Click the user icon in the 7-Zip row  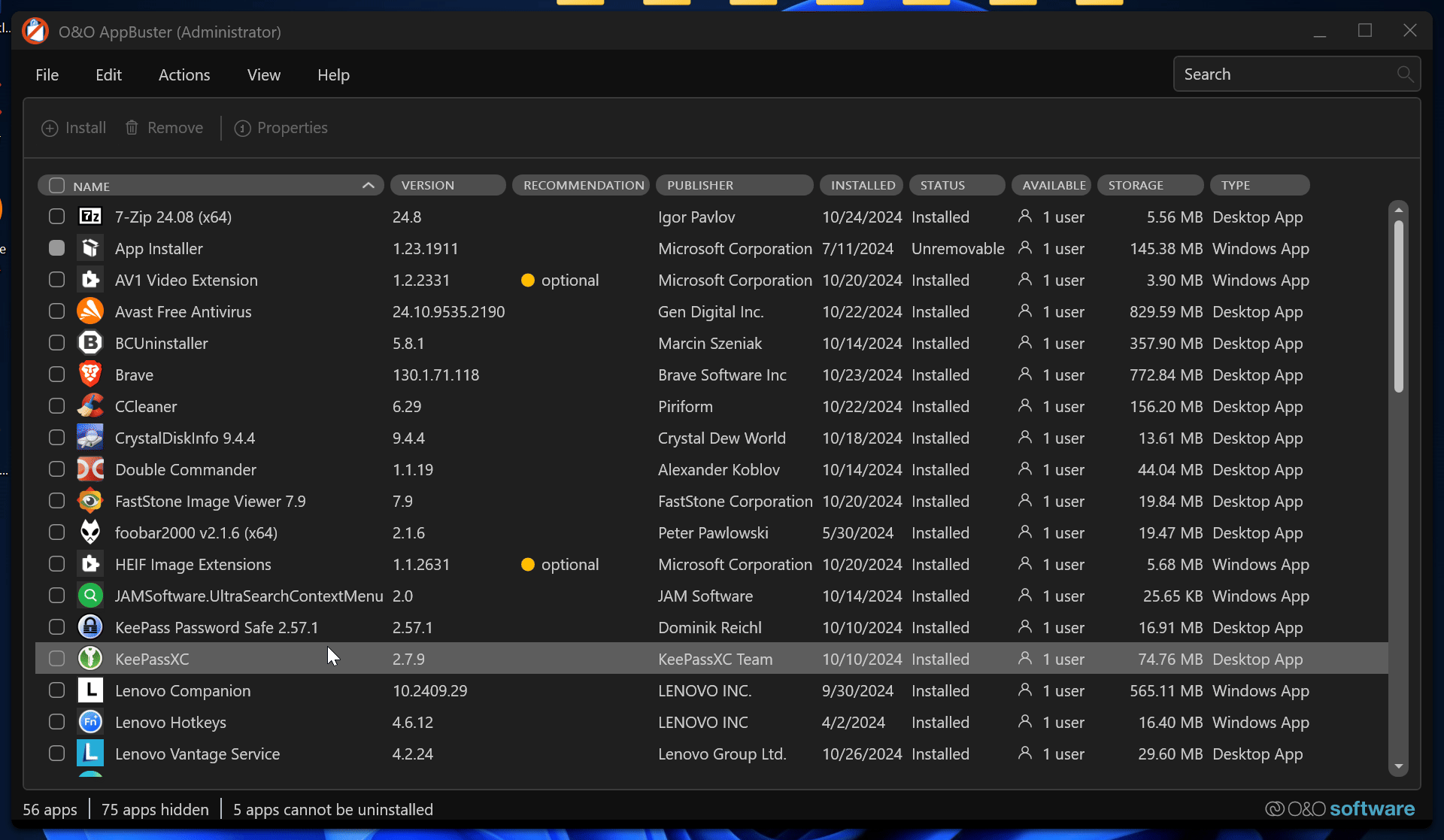tap(1024, 217)
